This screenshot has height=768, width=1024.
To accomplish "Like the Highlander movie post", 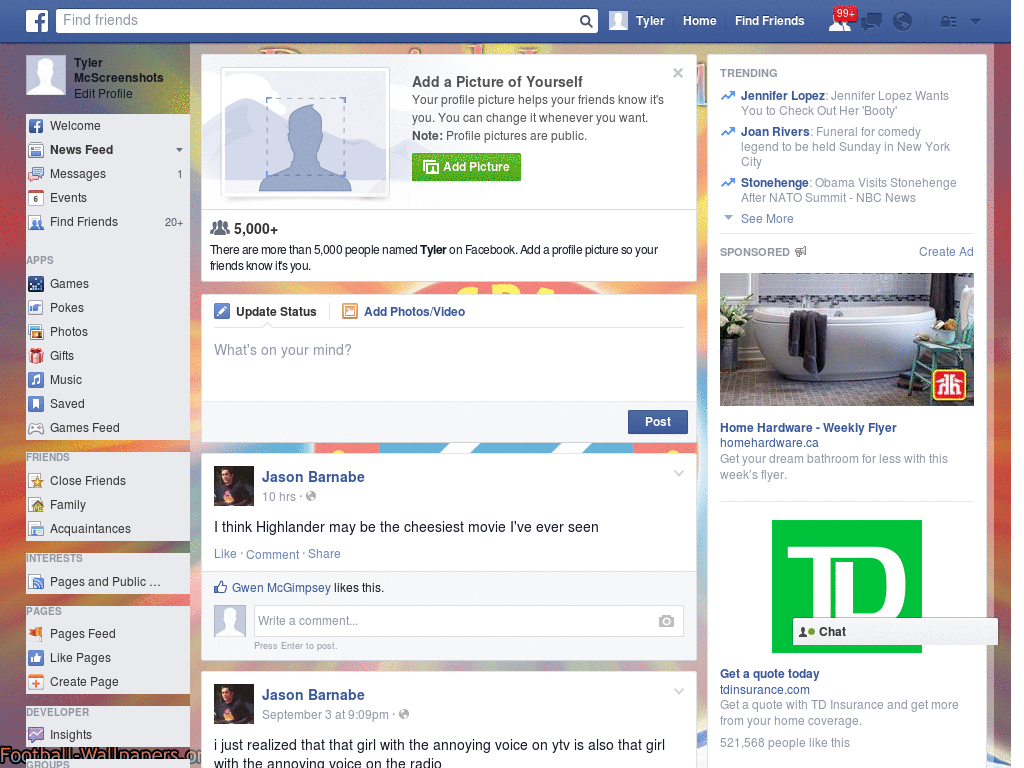I will [225, 554].
